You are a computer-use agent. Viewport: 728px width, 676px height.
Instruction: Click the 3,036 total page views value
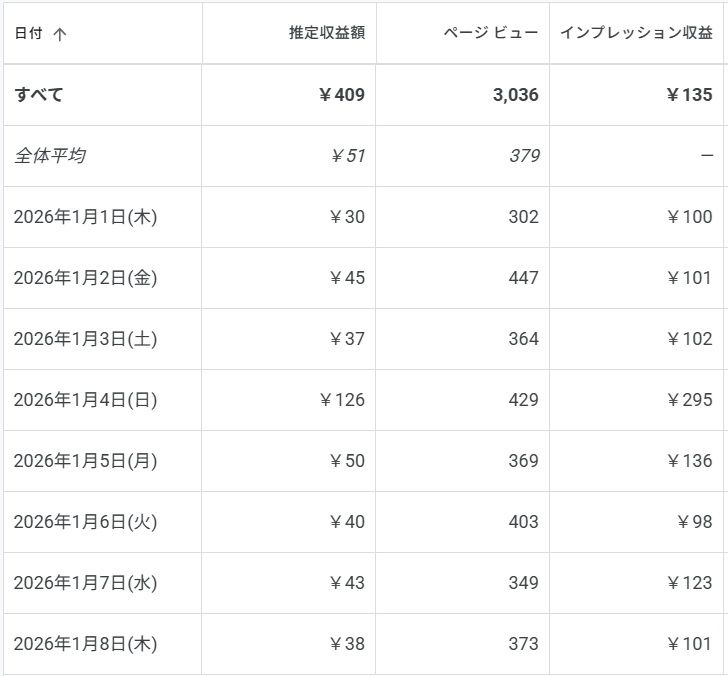click(x=516, y=95)
